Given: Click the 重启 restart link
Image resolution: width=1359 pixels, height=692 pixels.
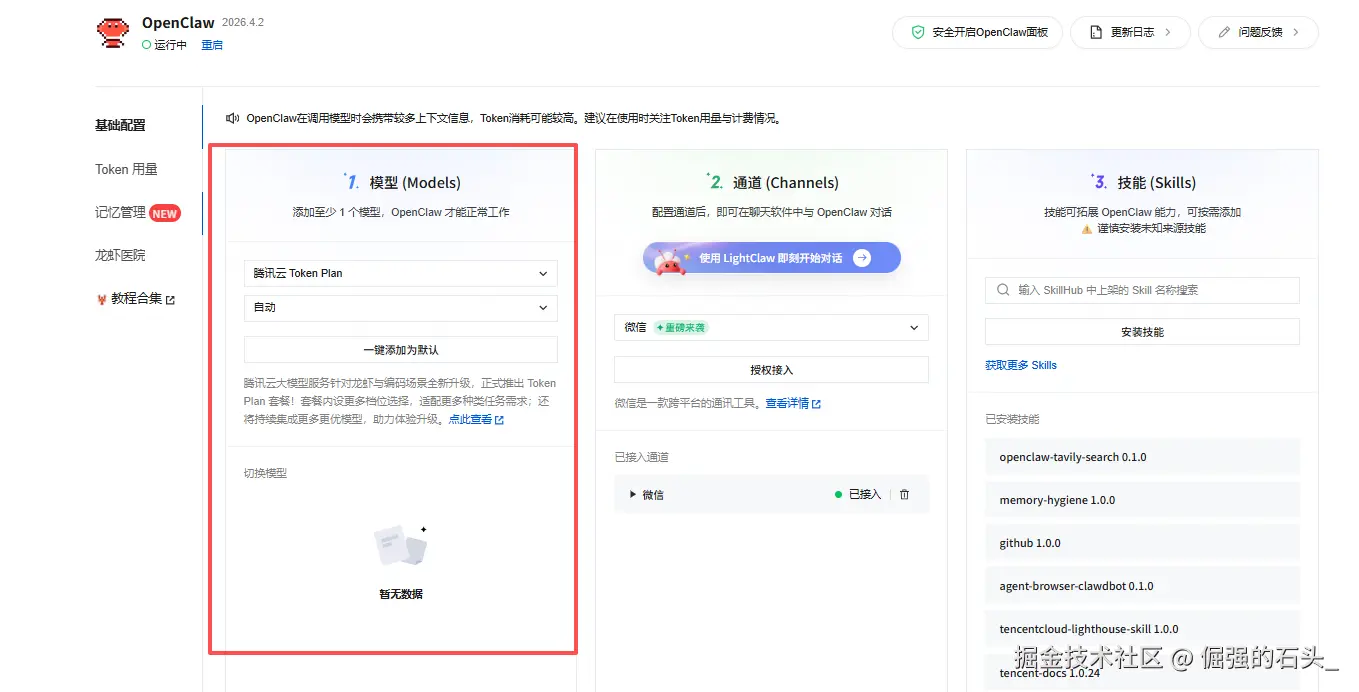Looking at the screenshot, I should [x=212, y=45].
